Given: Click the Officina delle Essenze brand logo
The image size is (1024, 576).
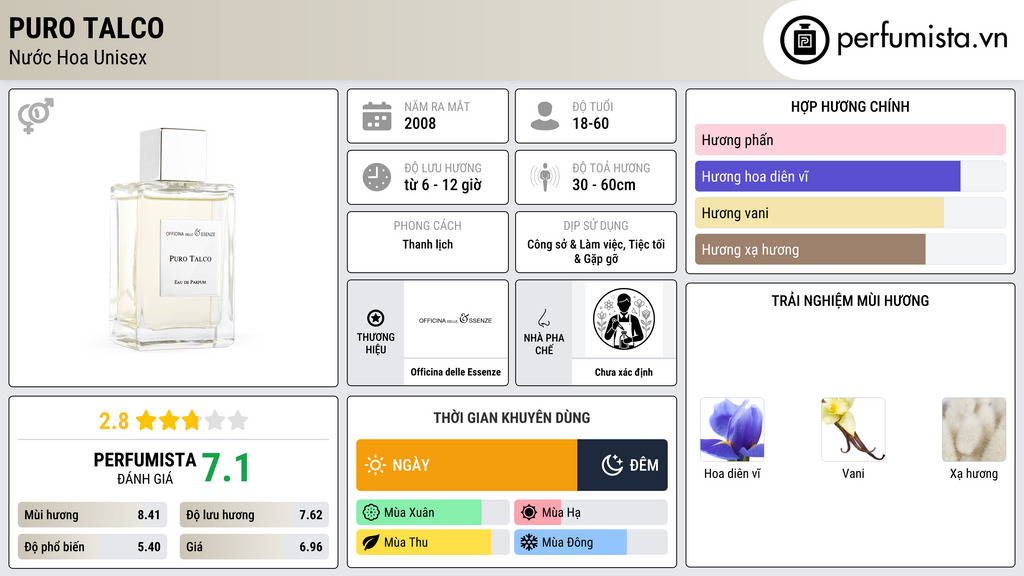Looking at the screenshot, I should (455, 319).
